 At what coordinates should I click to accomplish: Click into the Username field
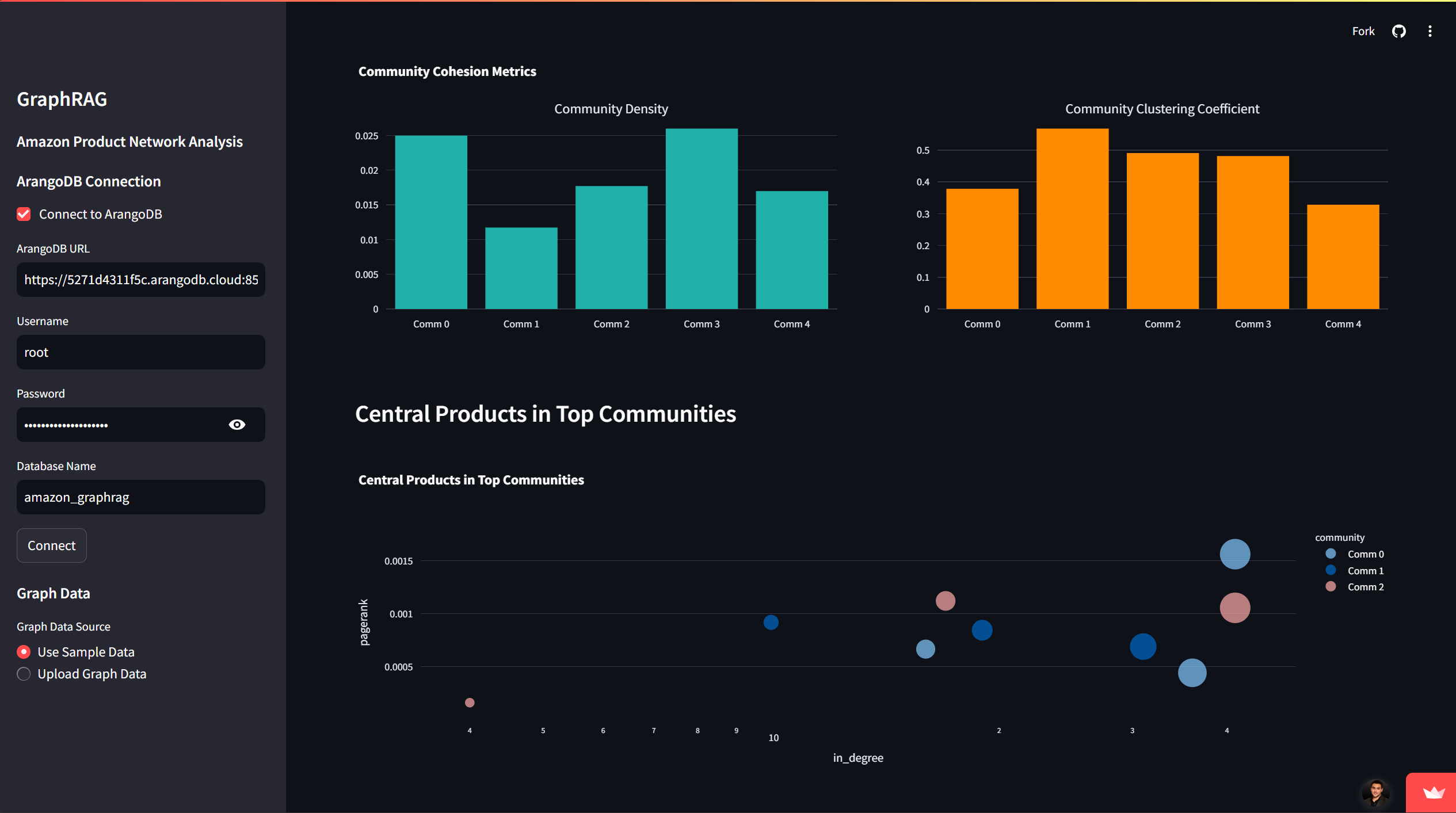141,352
